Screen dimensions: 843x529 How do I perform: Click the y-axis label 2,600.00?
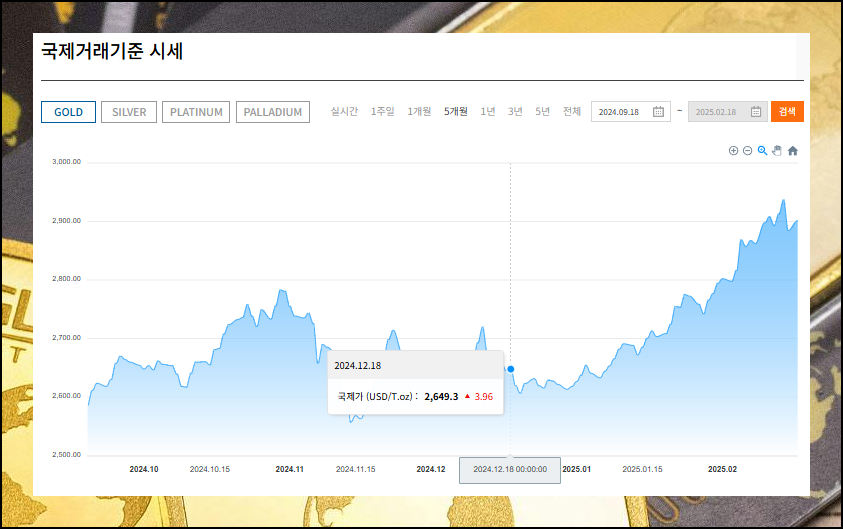tap(66, 396)
